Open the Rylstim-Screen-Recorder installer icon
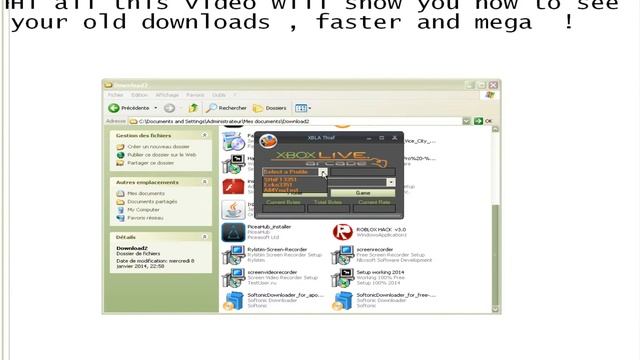This screenshot has height=360, width=640. pyautogui.click(x=233, y=255)
